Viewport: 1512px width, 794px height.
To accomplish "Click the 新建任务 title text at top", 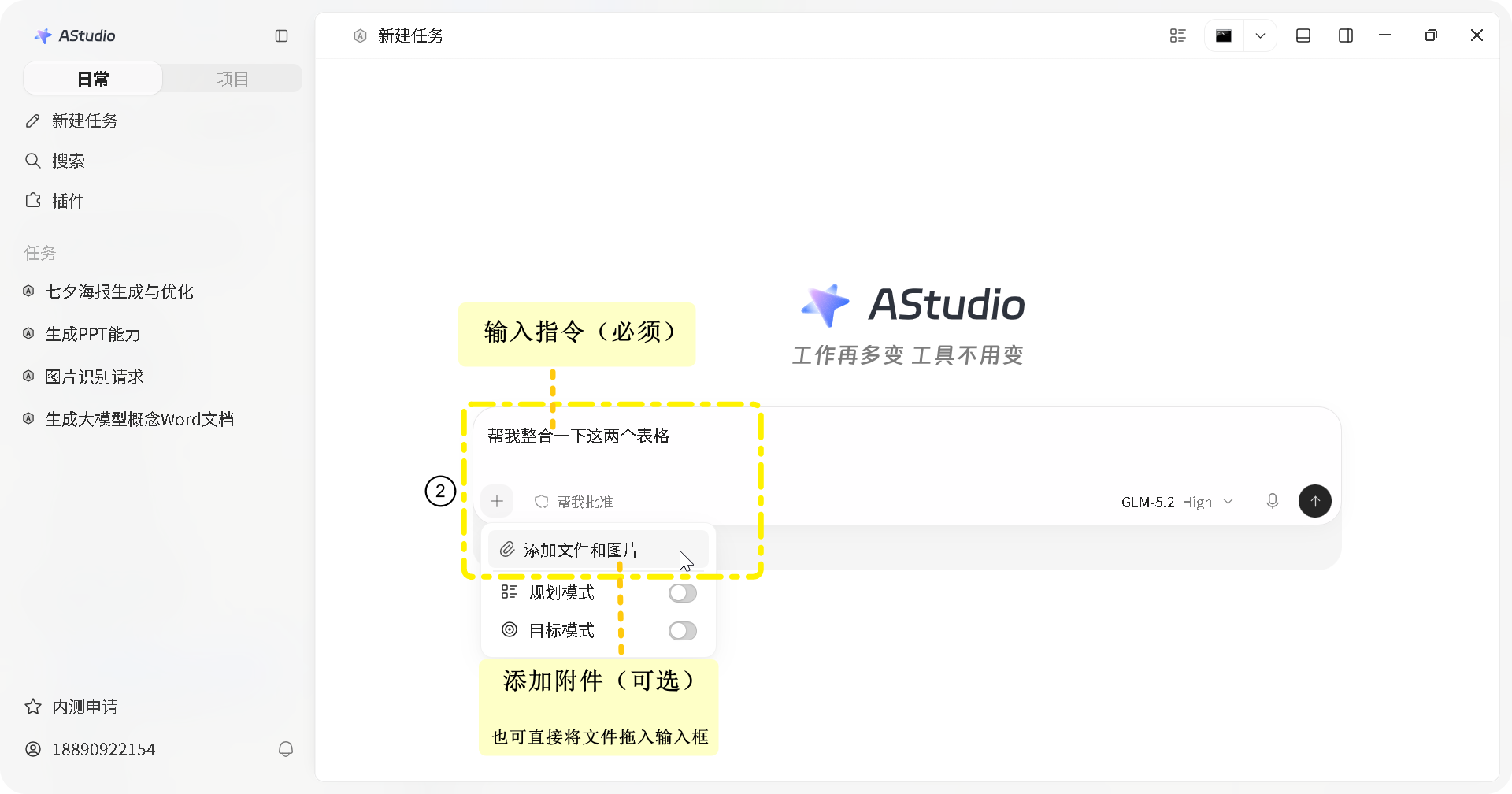I will click(x=411, y=35).
